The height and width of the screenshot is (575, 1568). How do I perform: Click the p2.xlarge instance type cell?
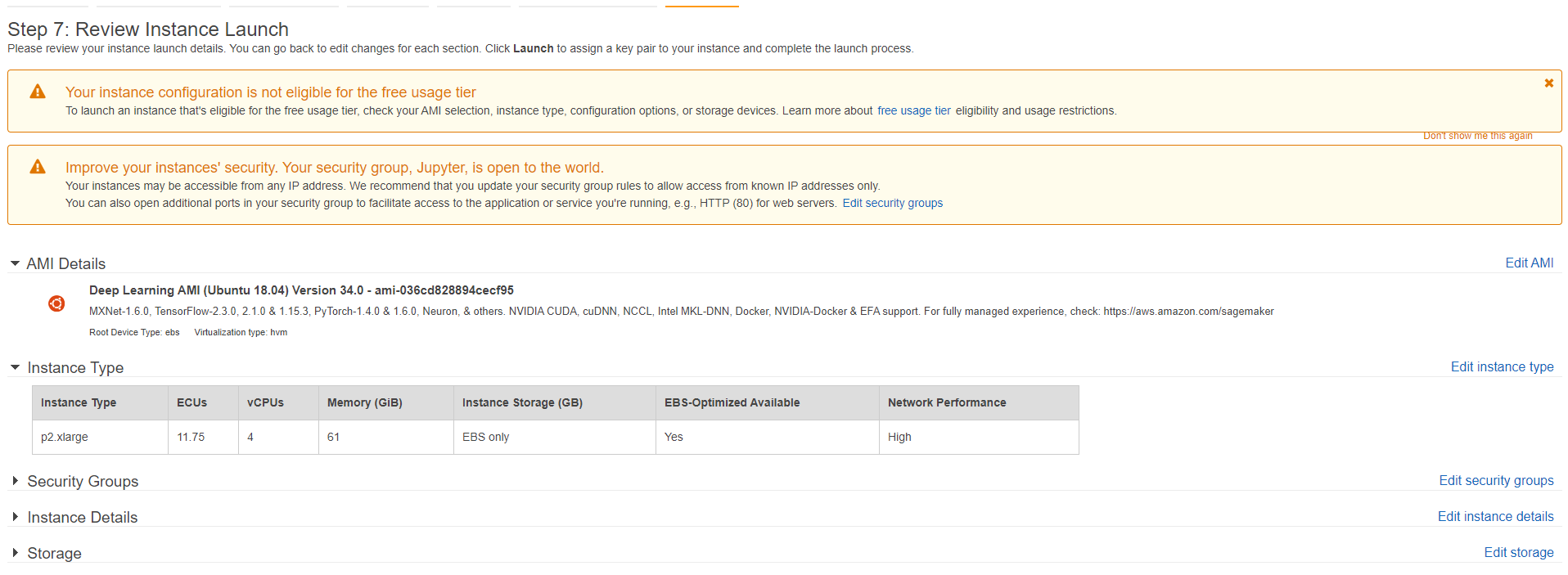pos(65,437)
